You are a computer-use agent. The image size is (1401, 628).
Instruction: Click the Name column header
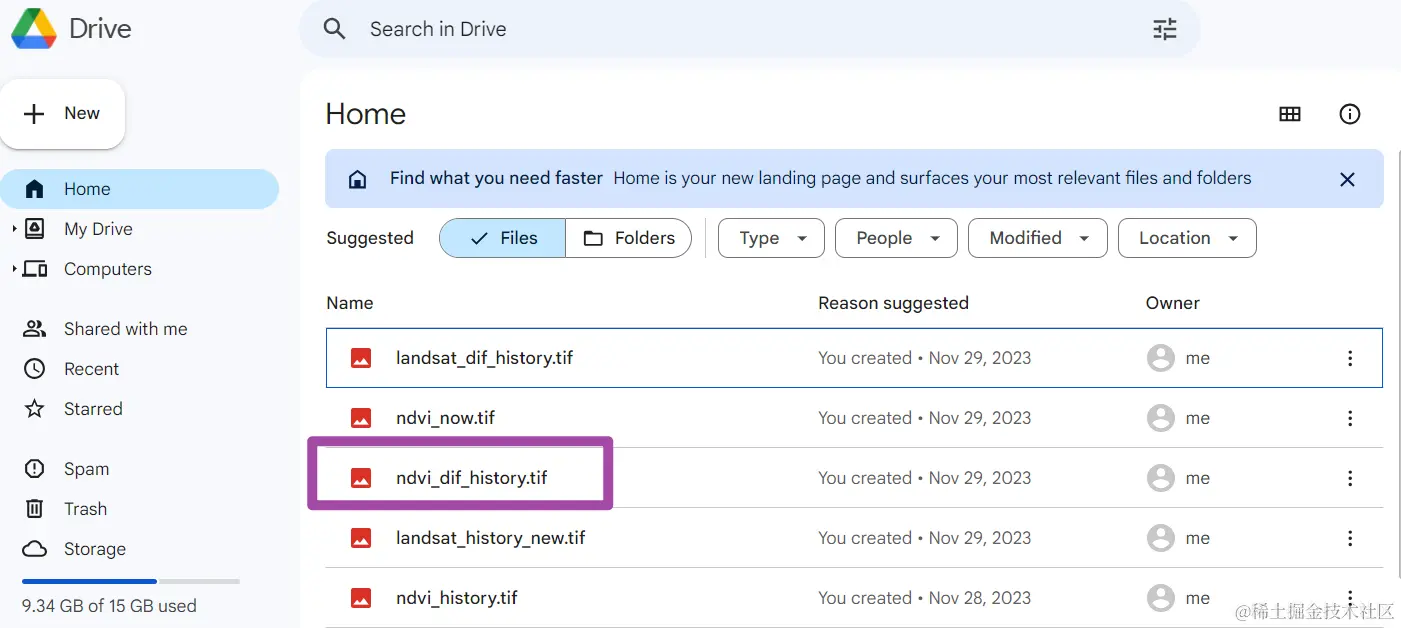(350, 303)
